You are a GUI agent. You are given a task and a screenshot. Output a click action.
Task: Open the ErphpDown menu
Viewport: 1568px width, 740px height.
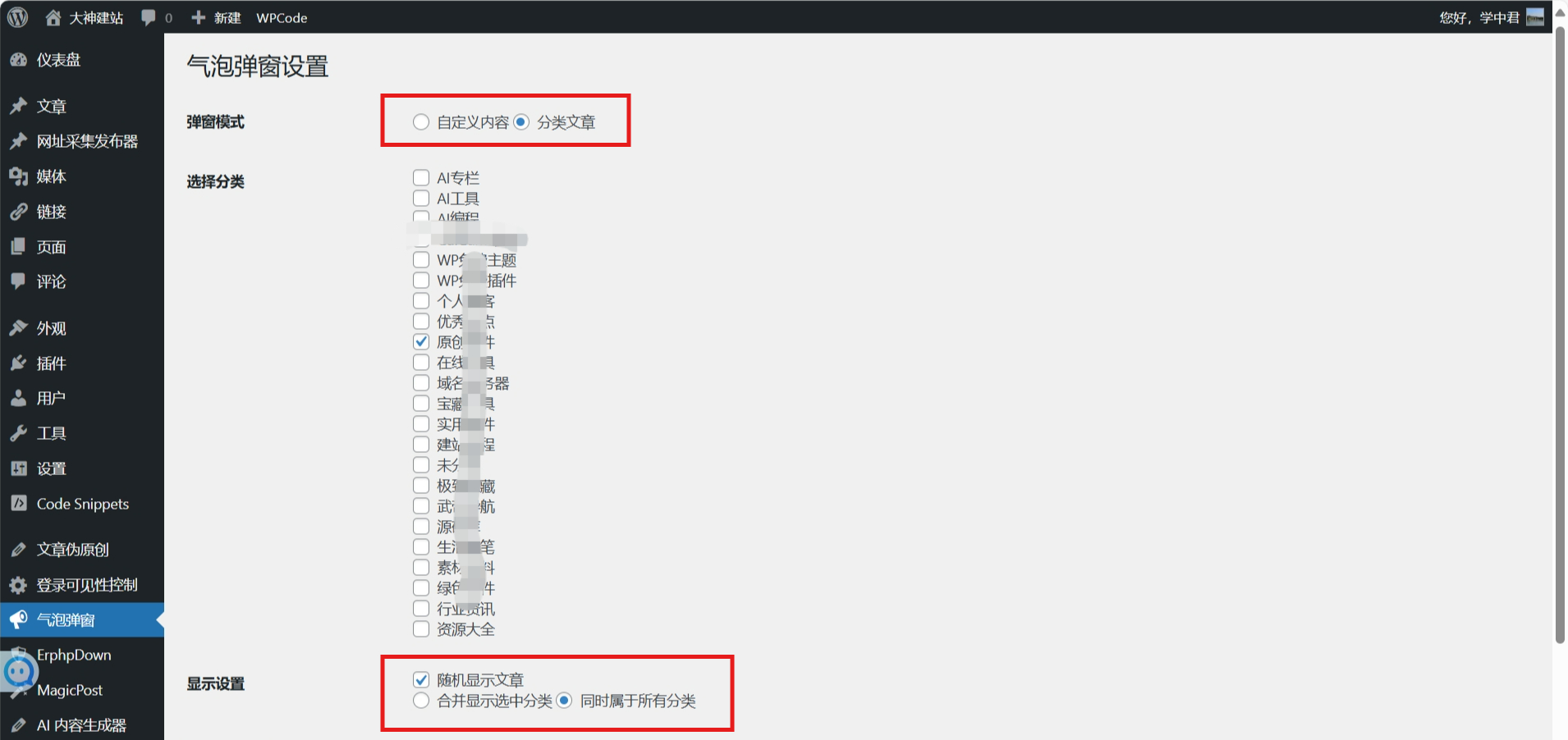(x=73, y=655)
